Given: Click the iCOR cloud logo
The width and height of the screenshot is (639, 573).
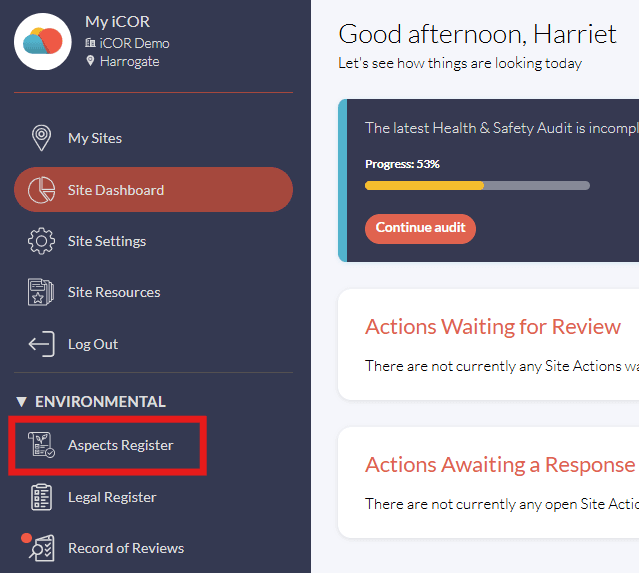Looking at the screenshot, I should click(x=43, y=42).
